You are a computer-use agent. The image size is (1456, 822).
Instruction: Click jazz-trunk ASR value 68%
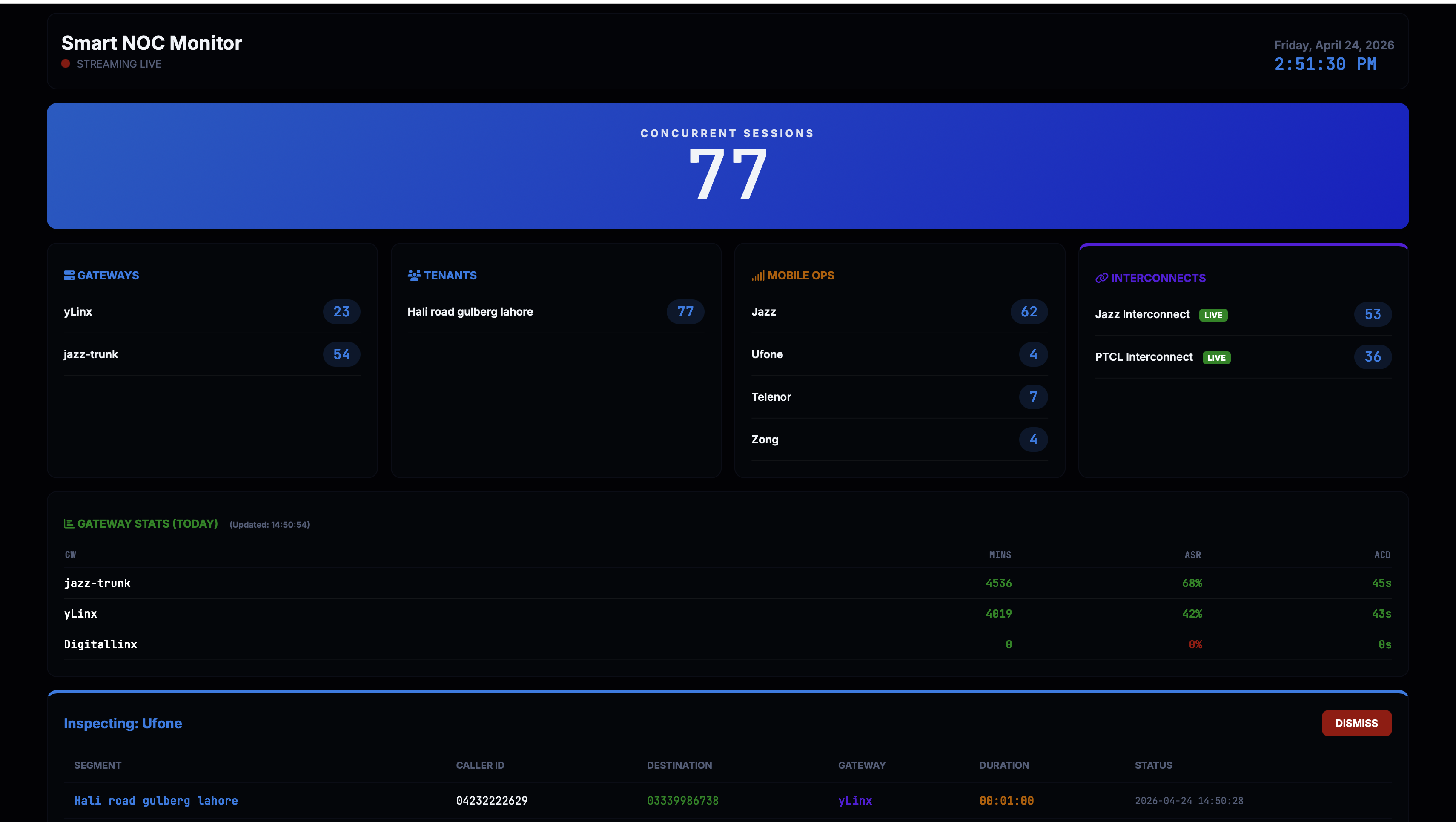tap(1192, 583)
